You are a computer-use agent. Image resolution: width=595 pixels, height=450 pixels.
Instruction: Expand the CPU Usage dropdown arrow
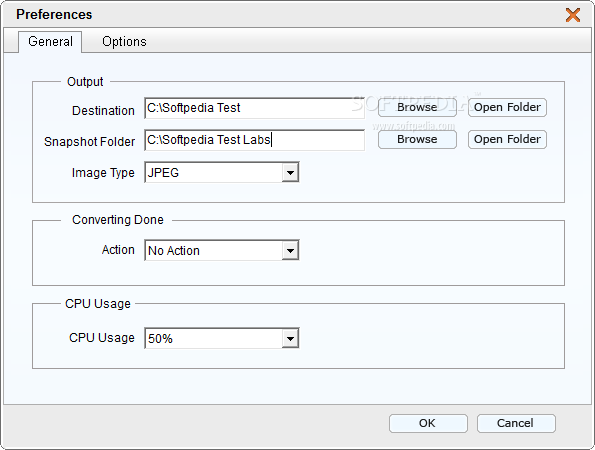[x=290, y=338]
